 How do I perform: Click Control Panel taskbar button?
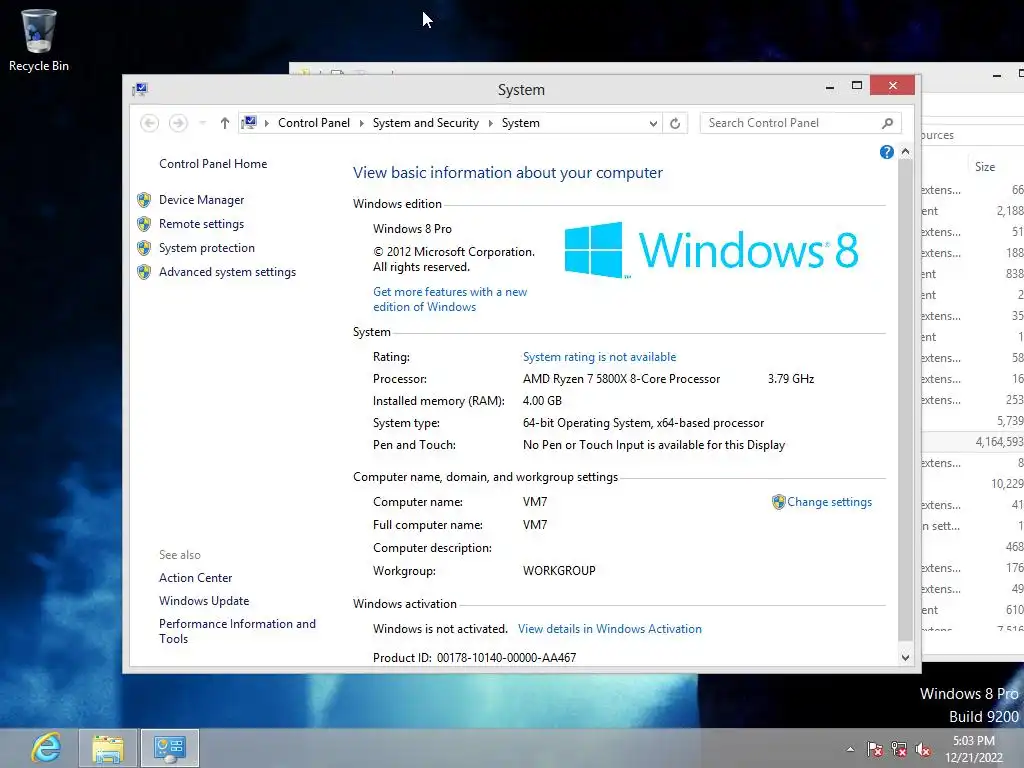point(170,748)
